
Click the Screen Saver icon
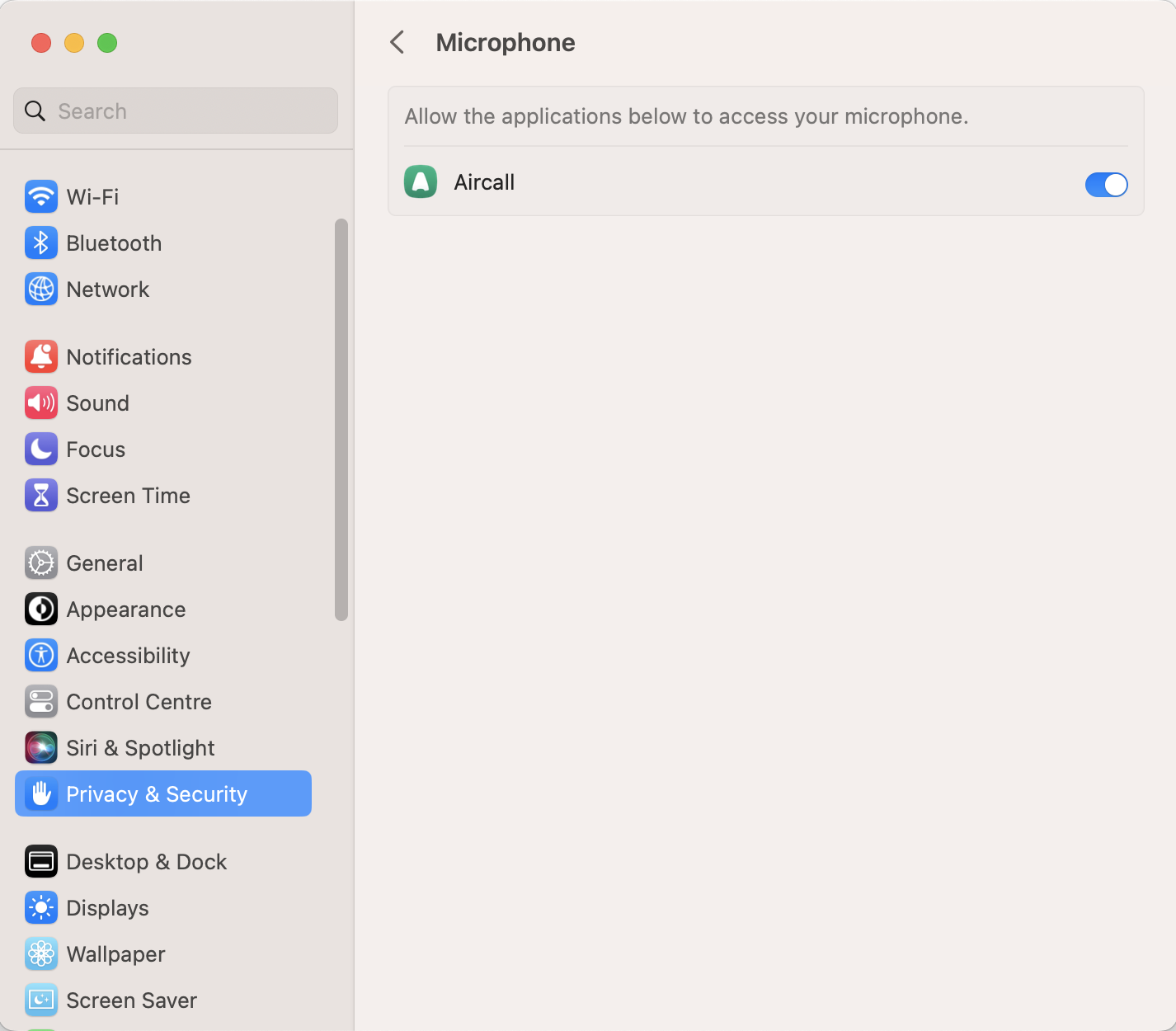41,1000
